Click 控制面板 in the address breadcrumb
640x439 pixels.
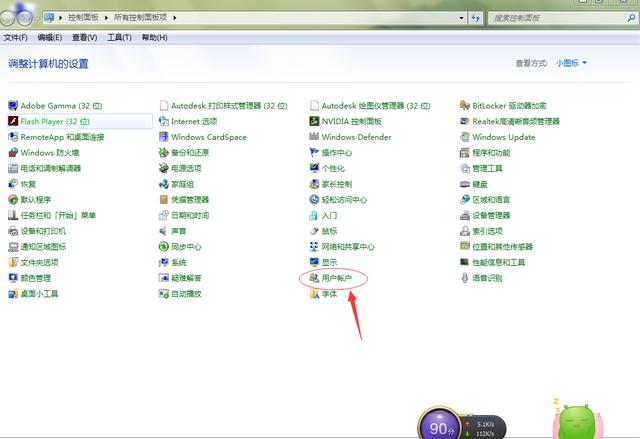83,18
